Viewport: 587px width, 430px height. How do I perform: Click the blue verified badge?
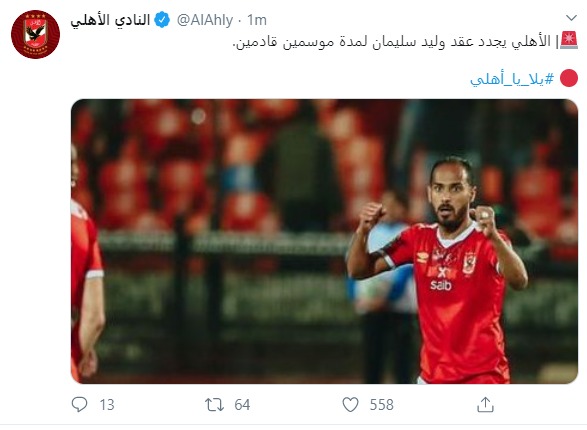click(162, 20)
